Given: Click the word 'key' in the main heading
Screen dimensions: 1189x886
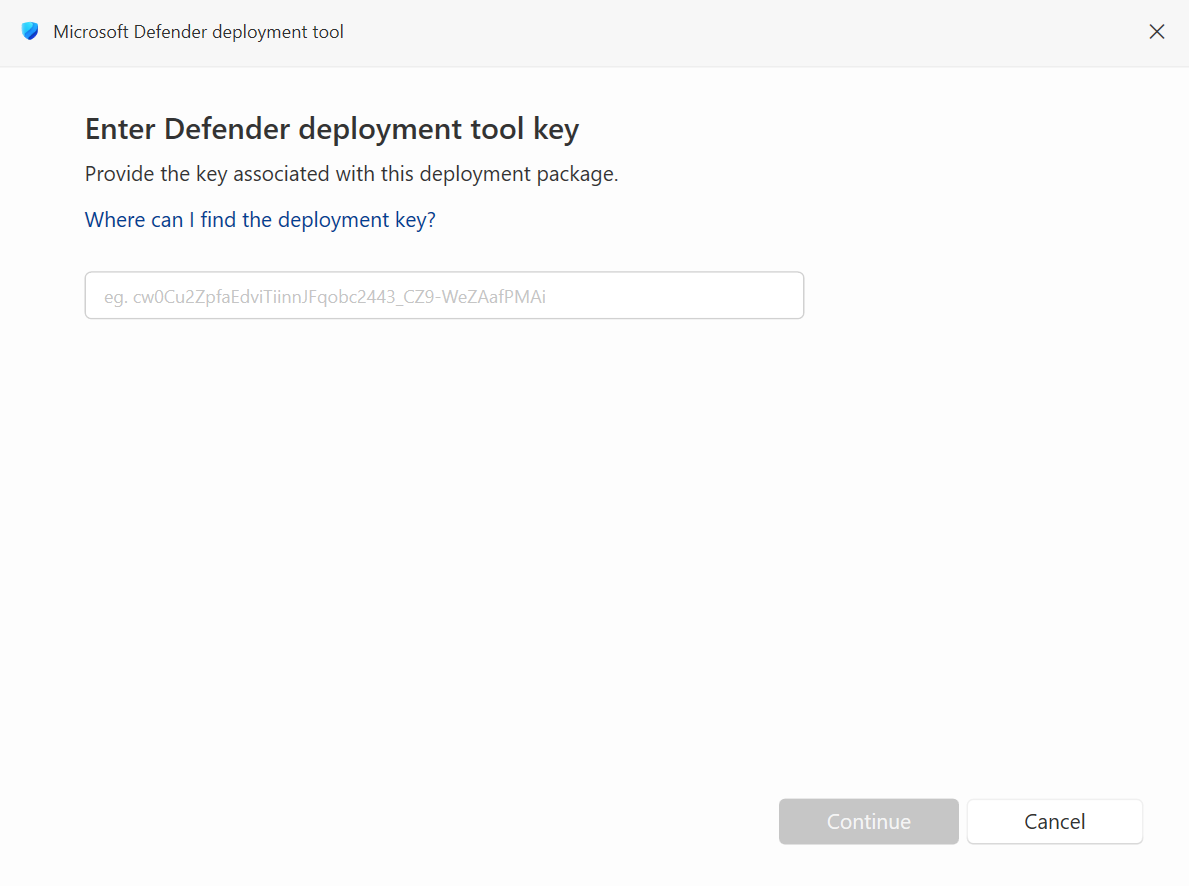Looking at the screenshot, I should point(557,129).
